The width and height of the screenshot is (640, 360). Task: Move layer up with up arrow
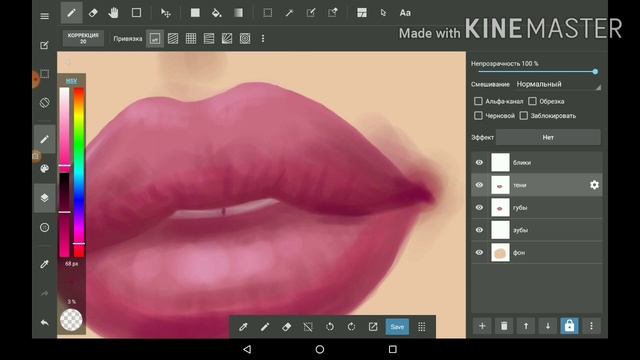coord(526,326)
